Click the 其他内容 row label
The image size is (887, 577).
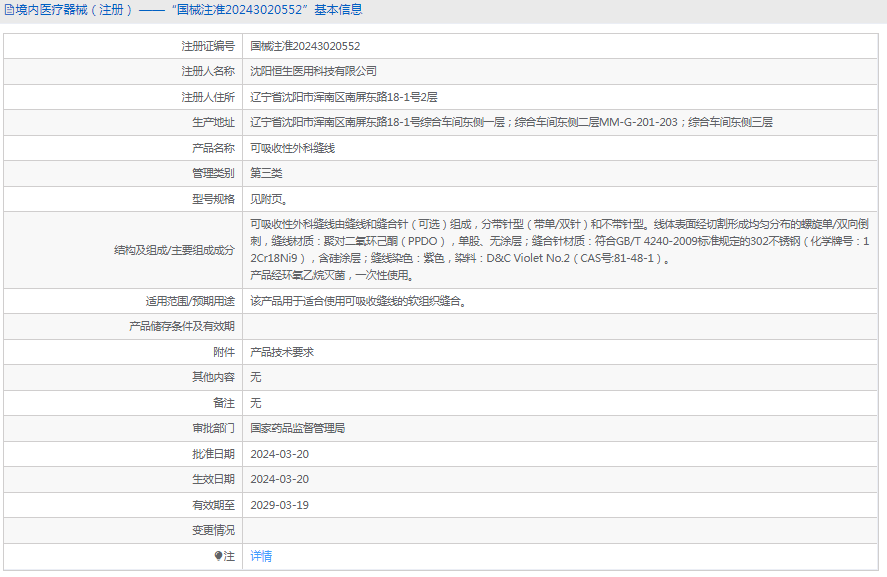pos(213,377)
